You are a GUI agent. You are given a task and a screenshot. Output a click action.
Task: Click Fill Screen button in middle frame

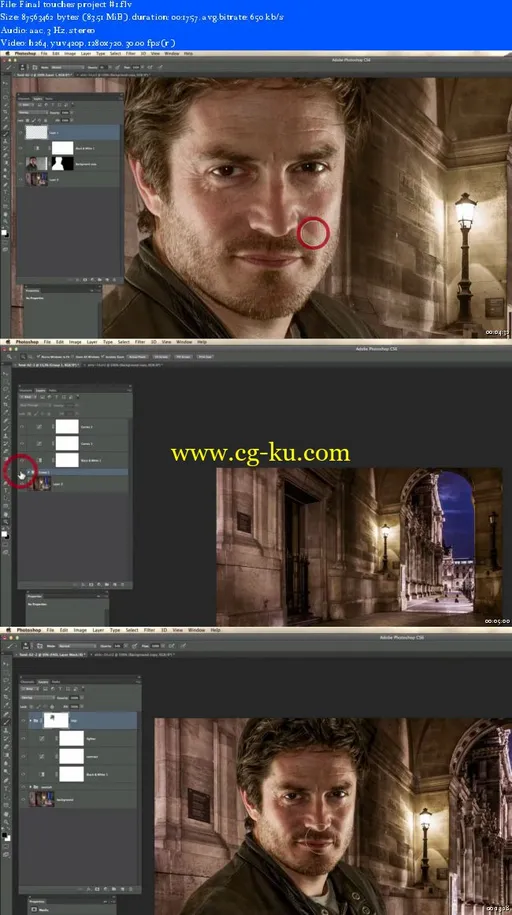[x=183, y=357]
